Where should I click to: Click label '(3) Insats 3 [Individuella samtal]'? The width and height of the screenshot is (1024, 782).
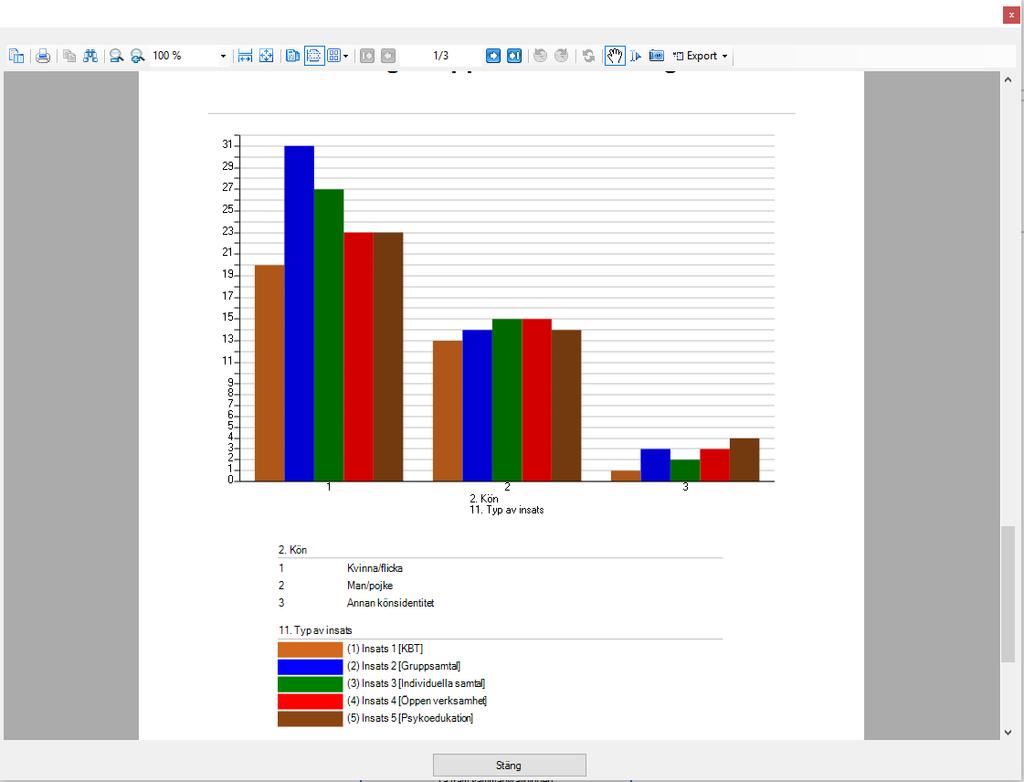click(416, 683)
